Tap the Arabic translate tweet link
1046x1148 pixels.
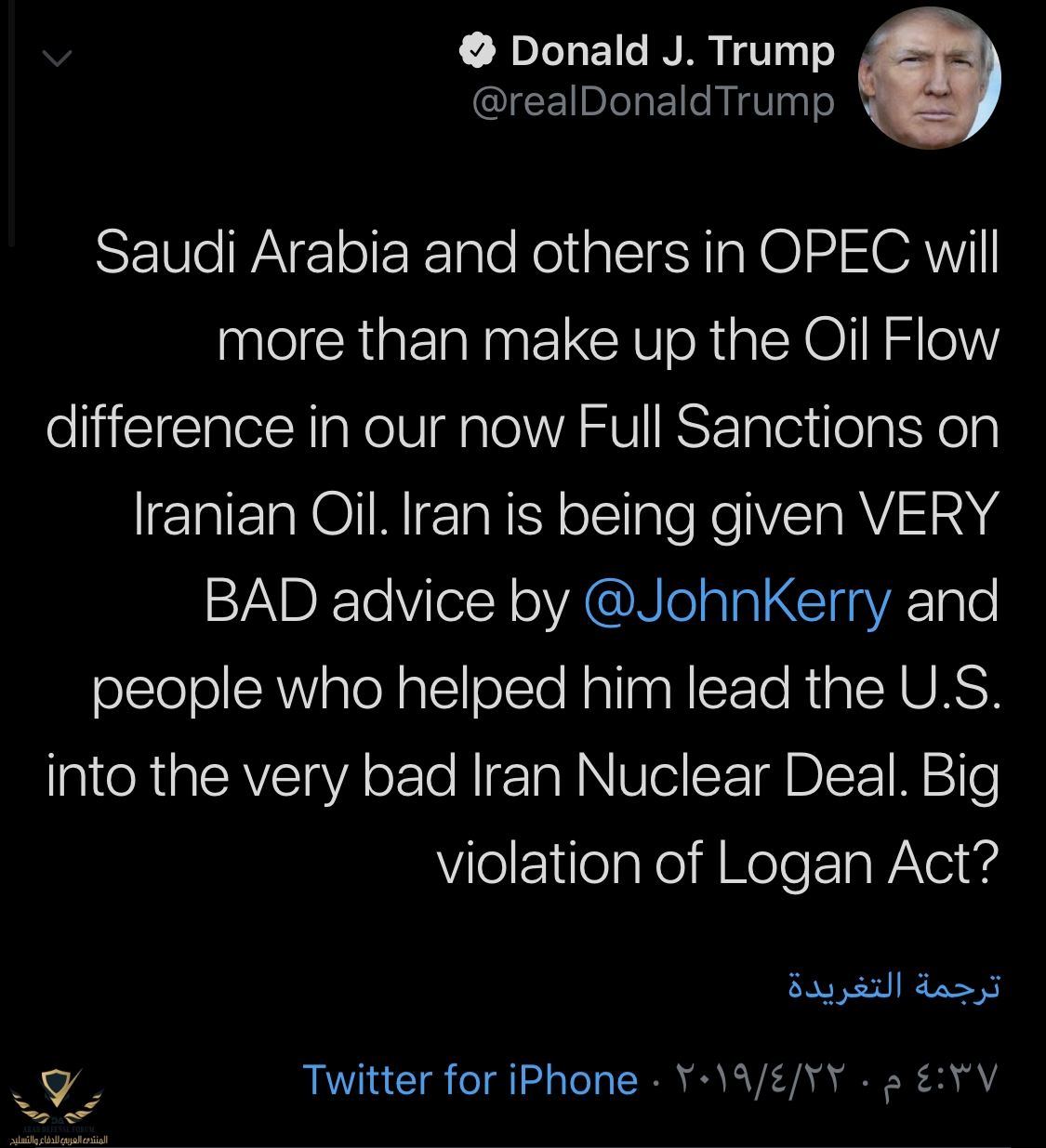[894, 984]
